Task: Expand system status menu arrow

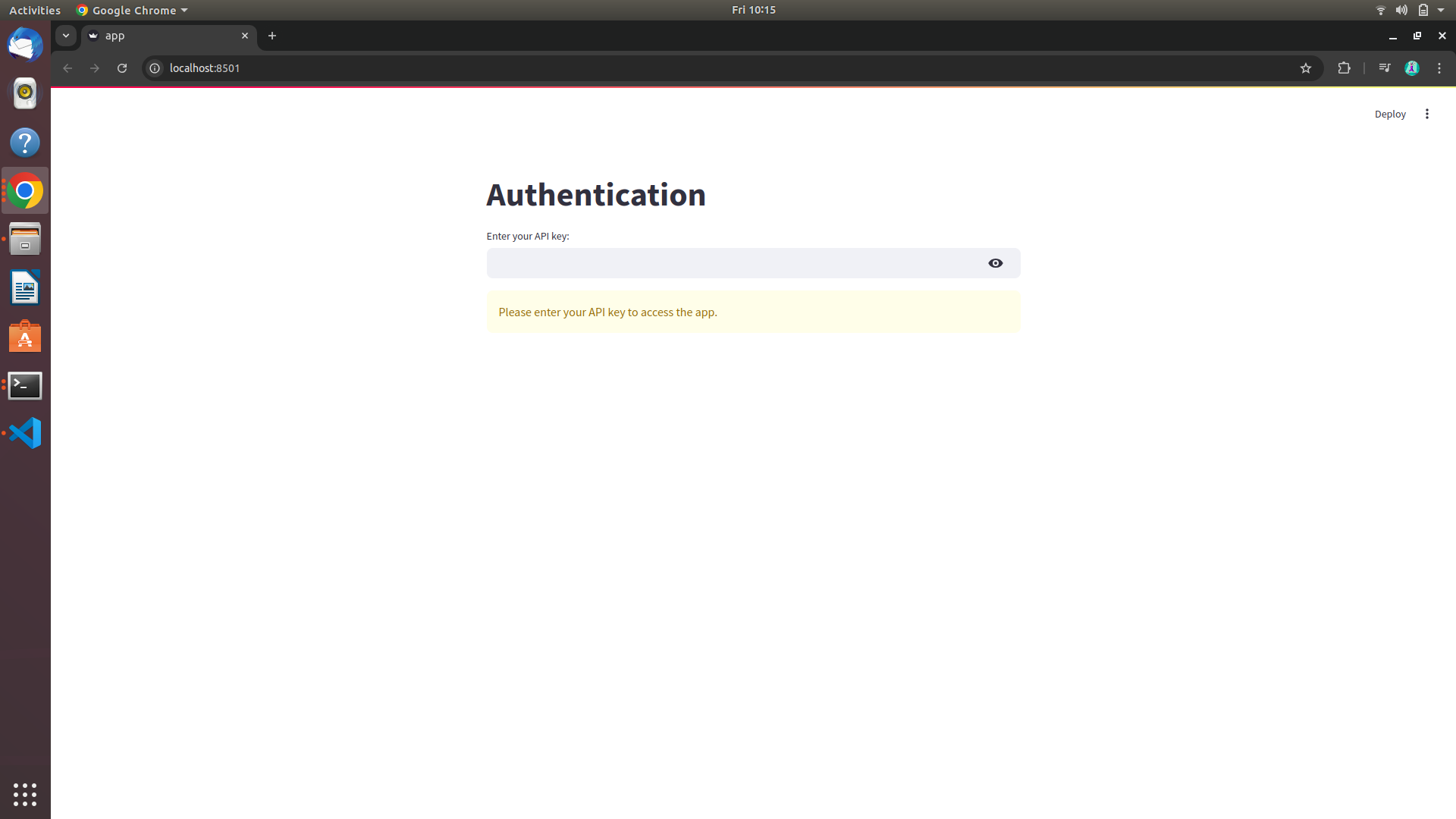Action: click(x=1440, y=10)
